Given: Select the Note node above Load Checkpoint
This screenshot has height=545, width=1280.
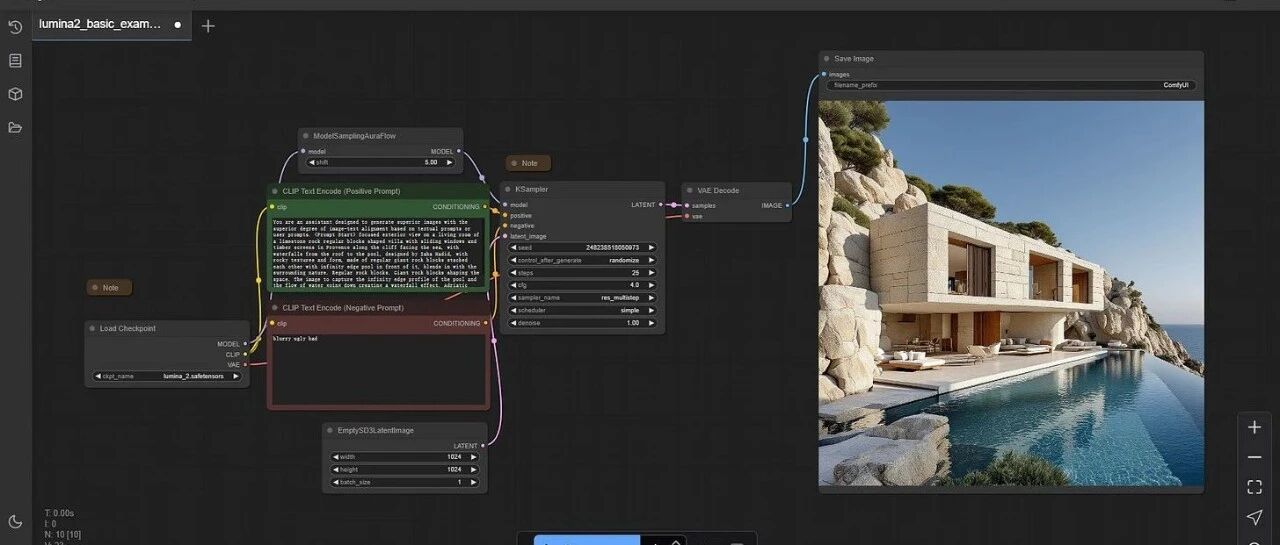Looking at the screenshot, I should point(110,288).
